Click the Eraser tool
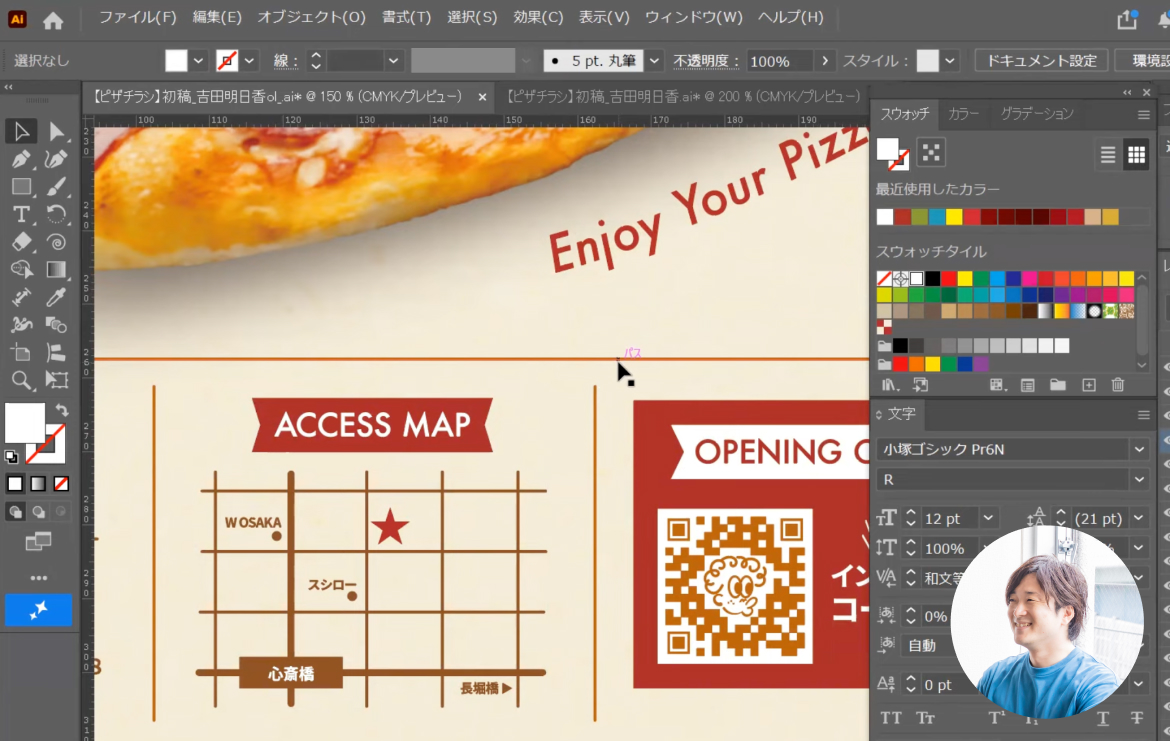Image resolution: width=1170 pixels, height=741 pixels. 21,242
